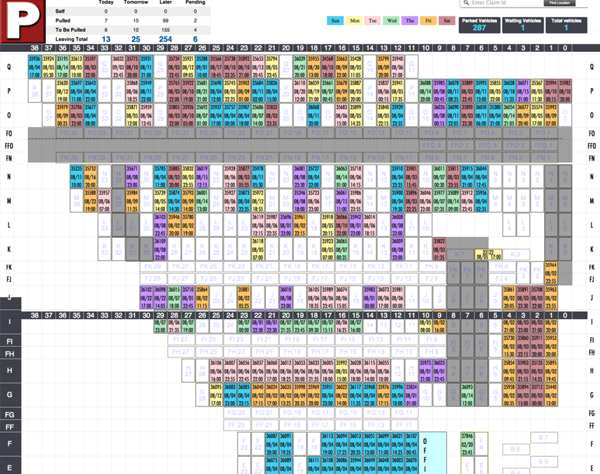Choose the Fri orange legend swatch
600x474 pixels.
[428, 19]
